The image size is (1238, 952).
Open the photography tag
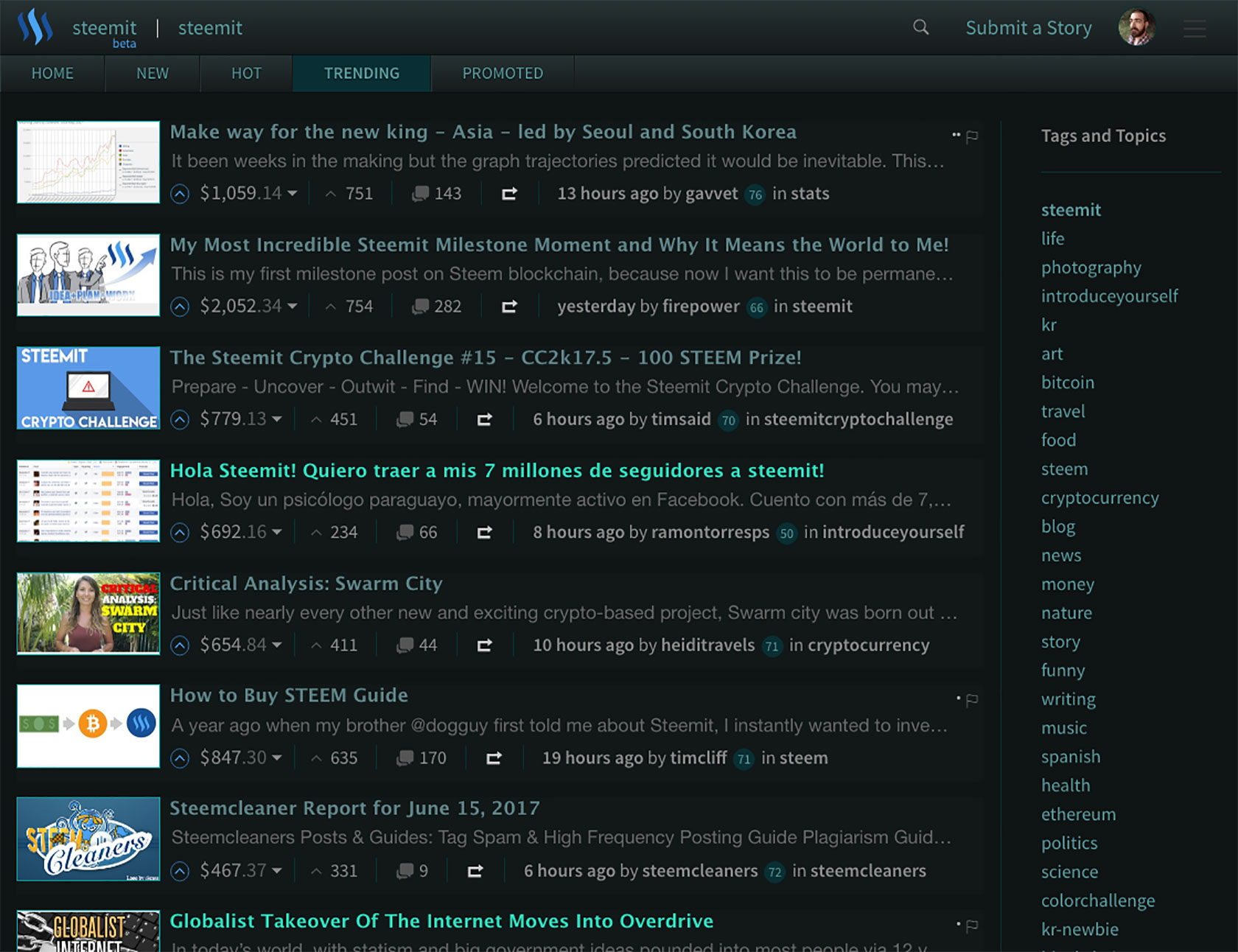tap(1091, 267)
